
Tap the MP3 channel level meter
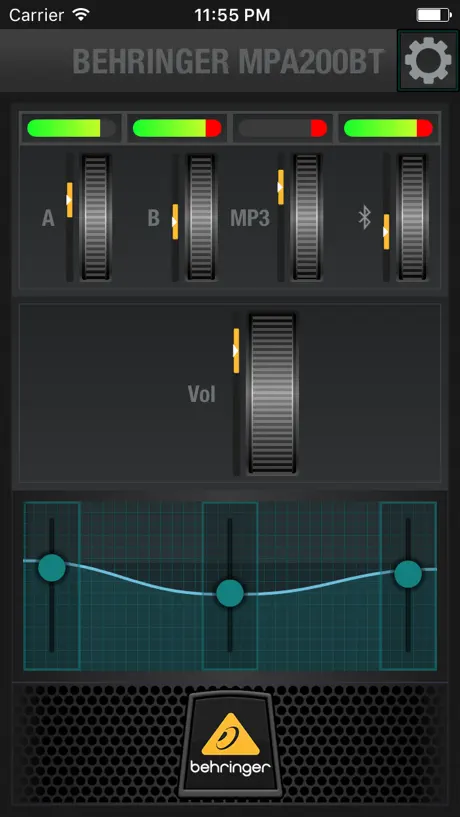[283, 128]
